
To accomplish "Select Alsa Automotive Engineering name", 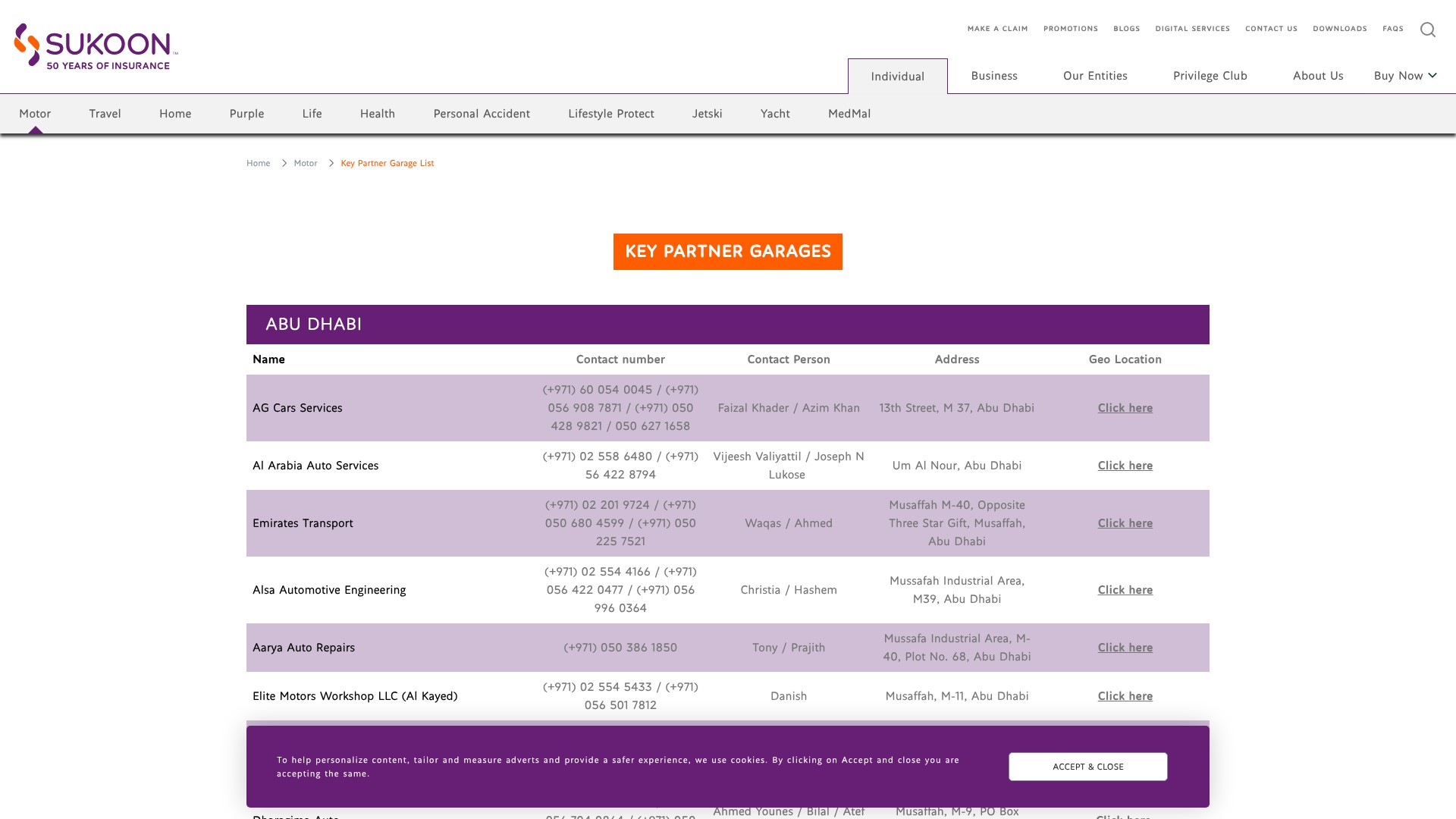I will coord(329,590).
